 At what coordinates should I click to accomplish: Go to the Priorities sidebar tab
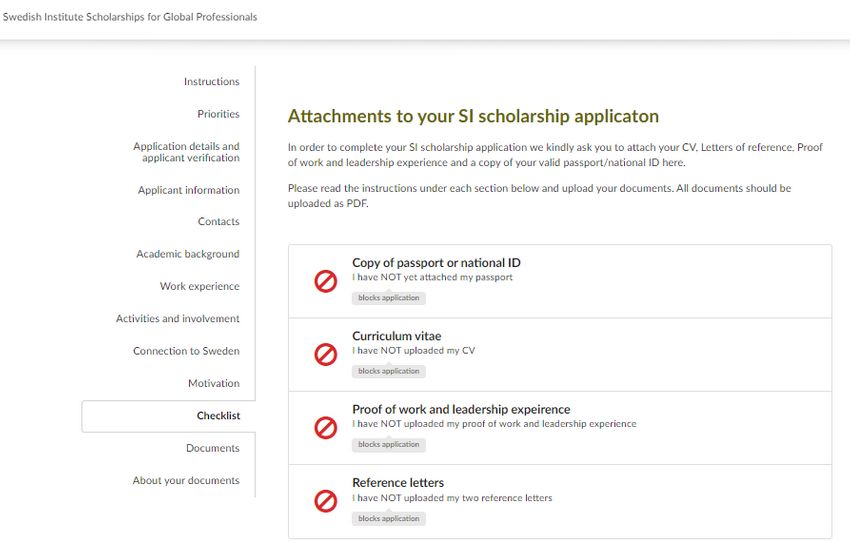click(218, 114)
